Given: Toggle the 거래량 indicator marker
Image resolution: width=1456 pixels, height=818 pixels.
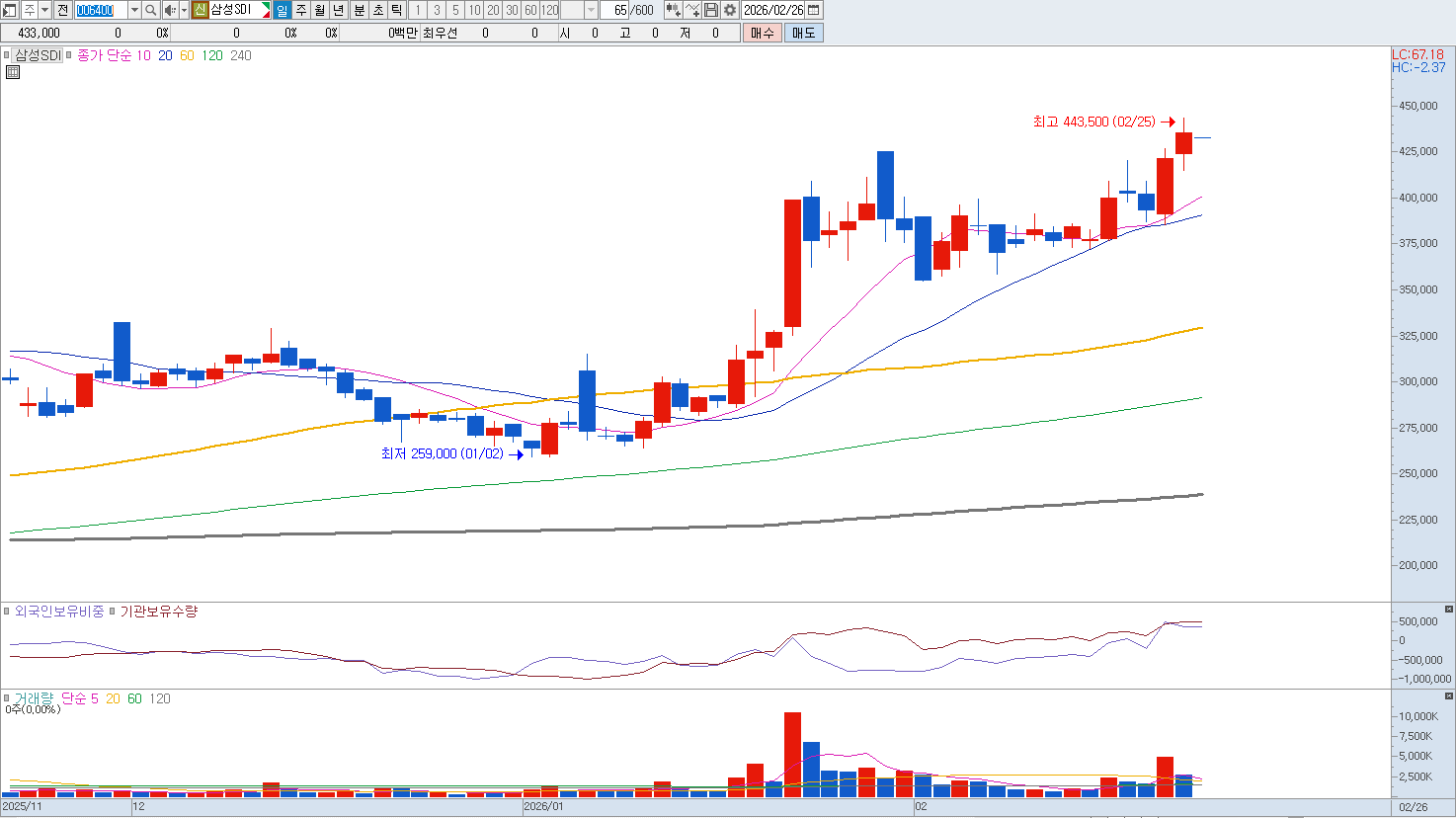Looking at the screenshot, I should coord(7,698).
